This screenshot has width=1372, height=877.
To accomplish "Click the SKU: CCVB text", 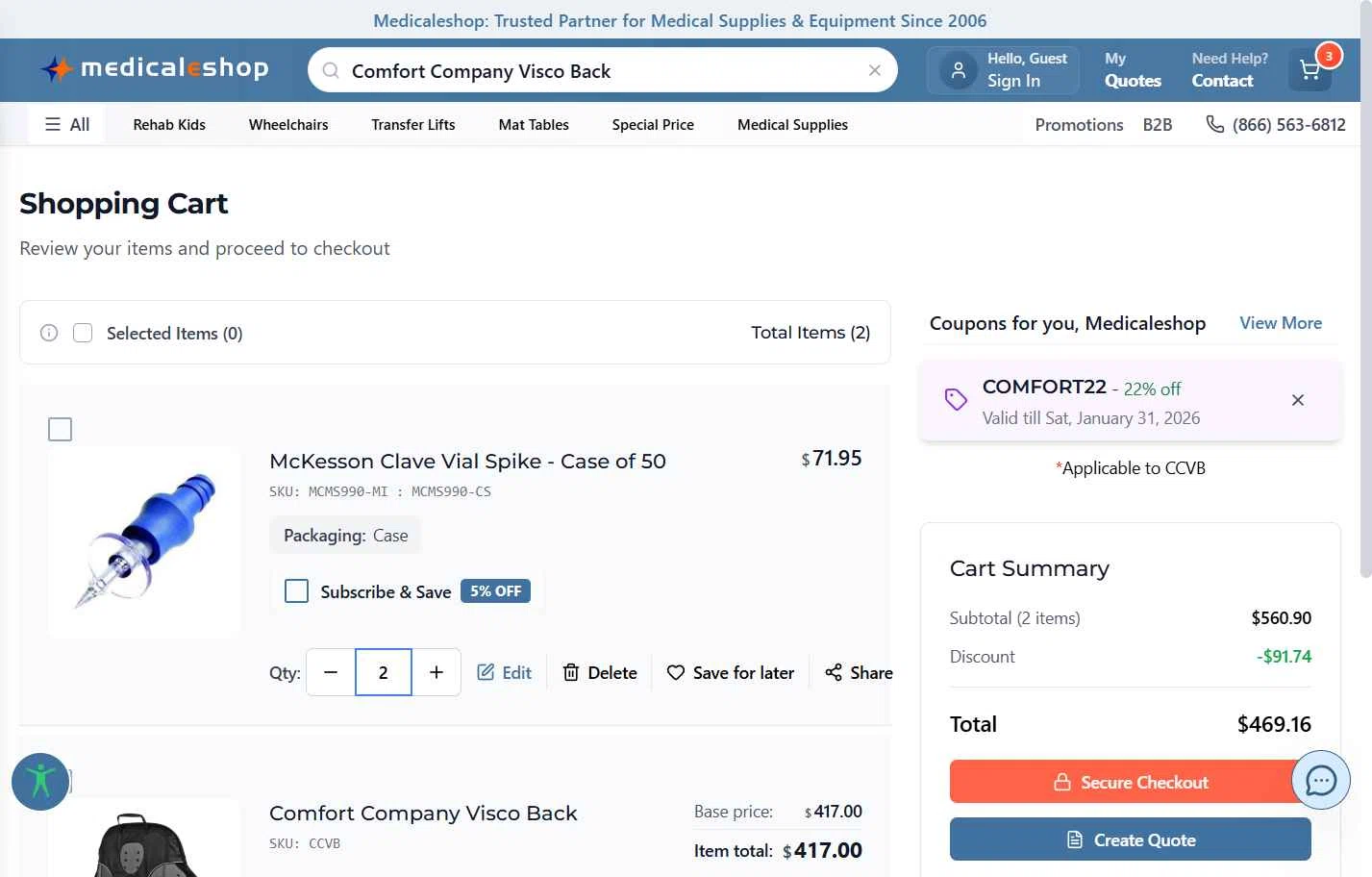I will 305,843.
